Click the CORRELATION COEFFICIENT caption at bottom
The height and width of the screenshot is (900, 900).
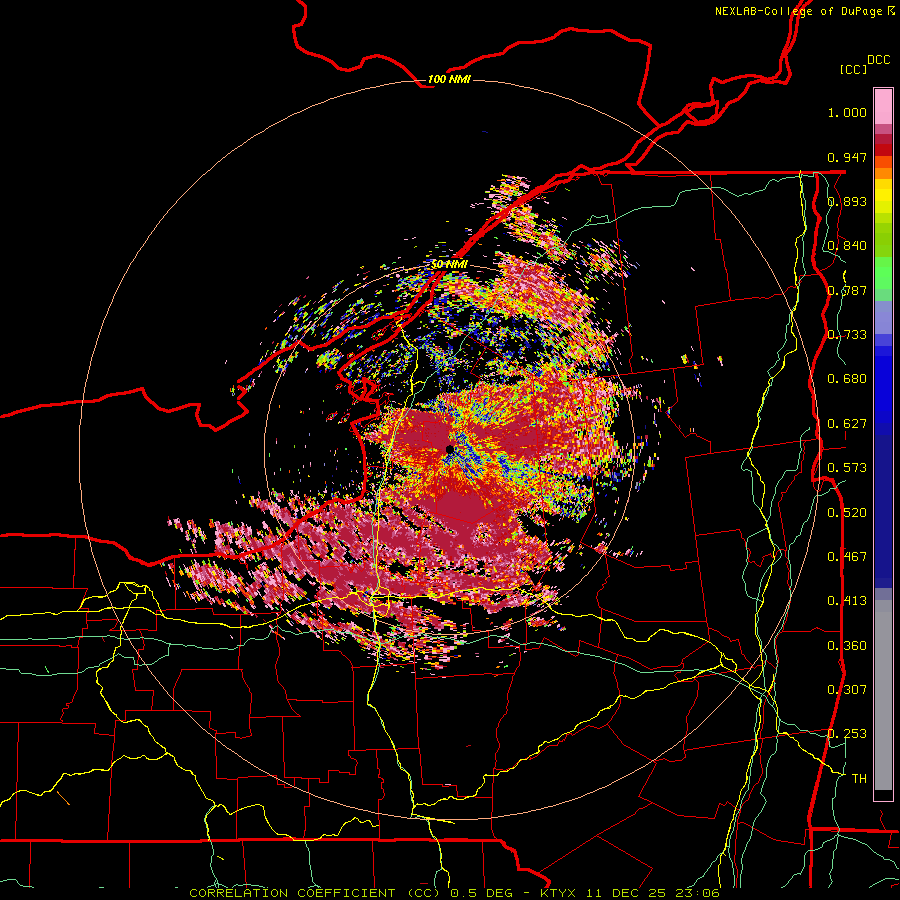454,893
